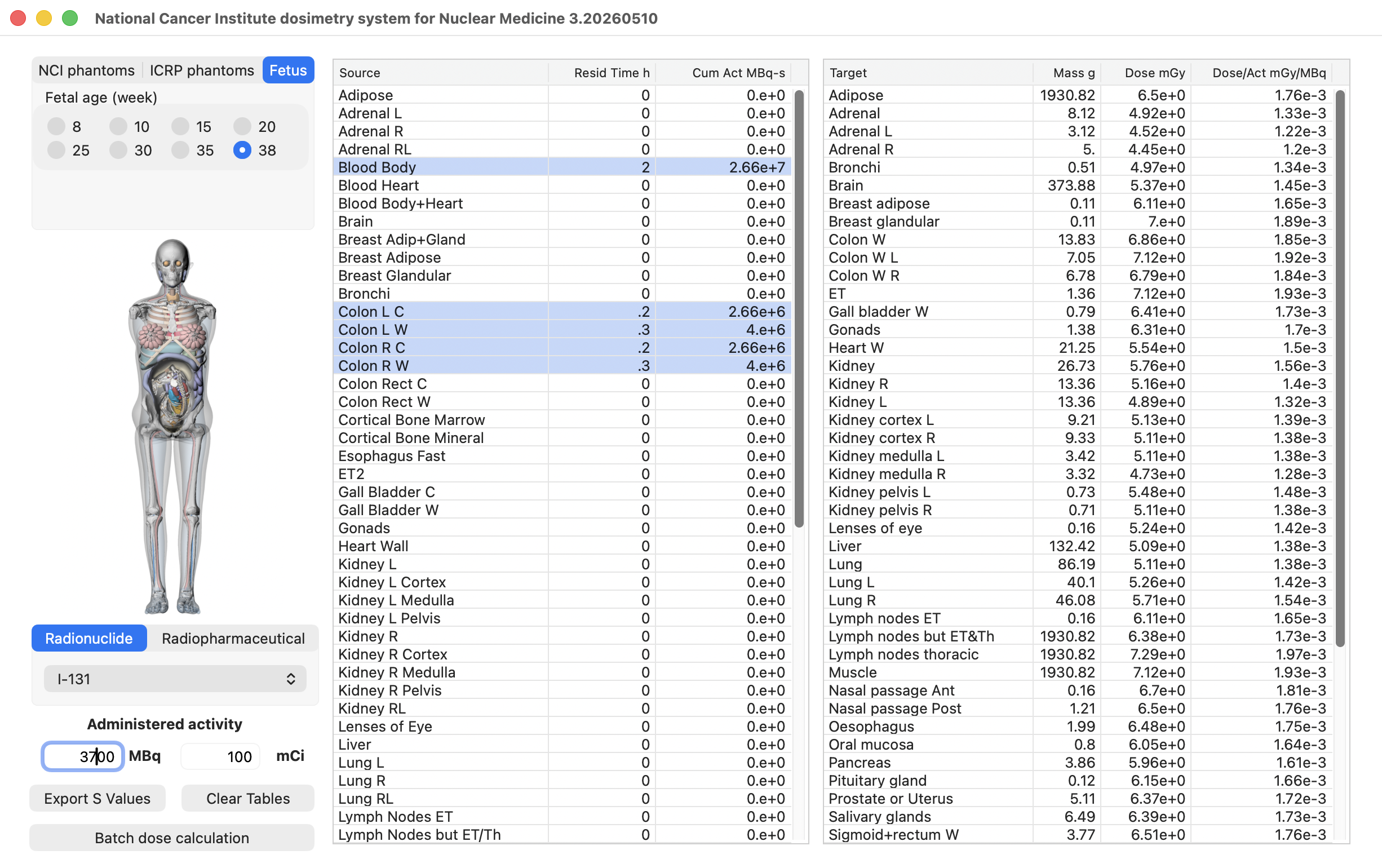Maximize window using the green button
1382x868 pixels.
[70, 19]
